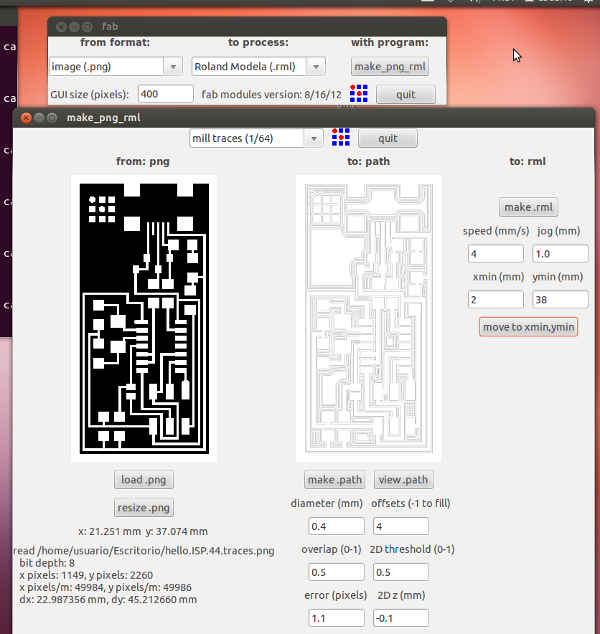
Task: Focus the speed (mm/s) input field
Action: pyautogui.click(x=495, y=254)
